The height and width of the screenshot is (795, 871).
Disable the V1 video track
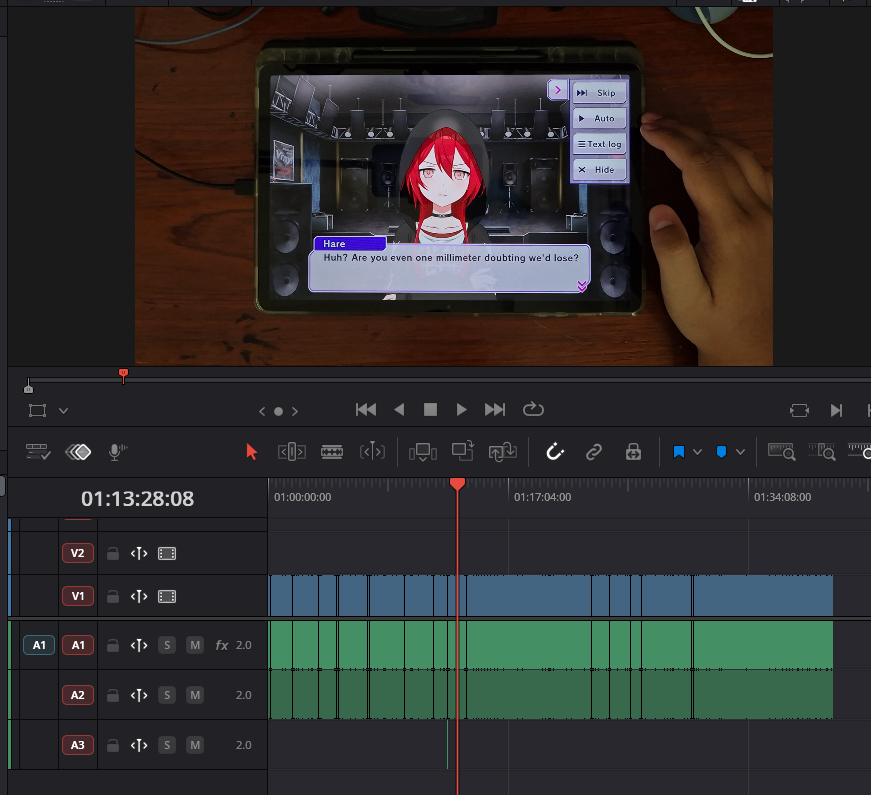tap(167, 597)
